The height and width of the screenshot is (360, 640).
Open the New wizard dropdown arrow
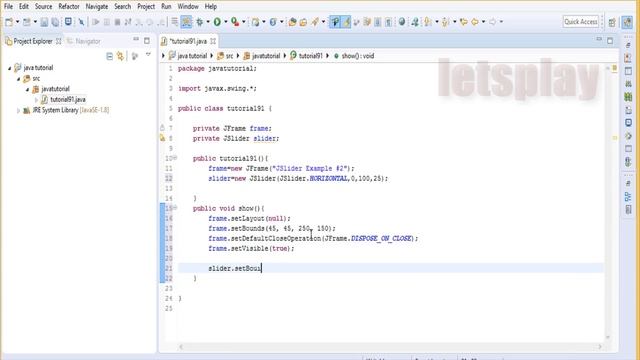[x=18, y=22]
